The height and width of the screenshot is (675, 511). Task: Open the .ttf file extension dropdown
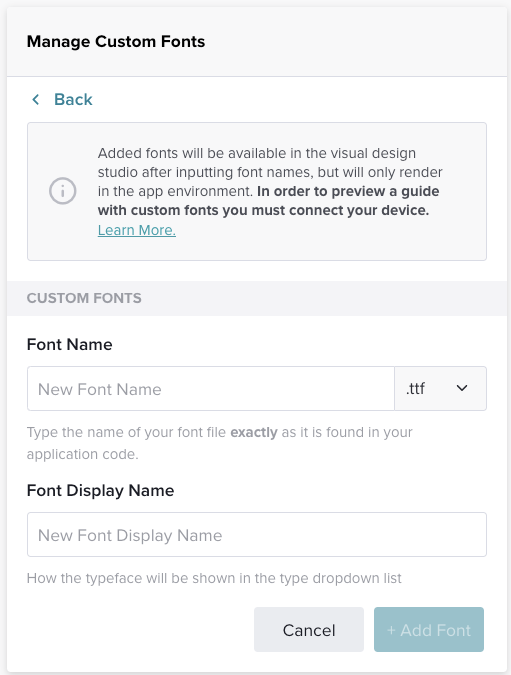440,388
